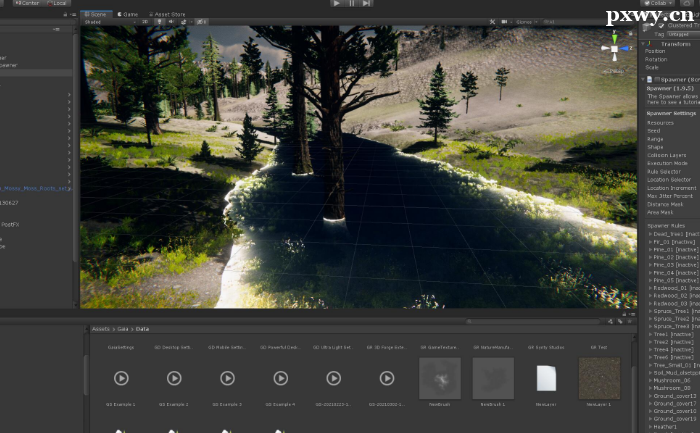
Task: Click the Collision Layers setting label
Action: [x=667, y=155]
